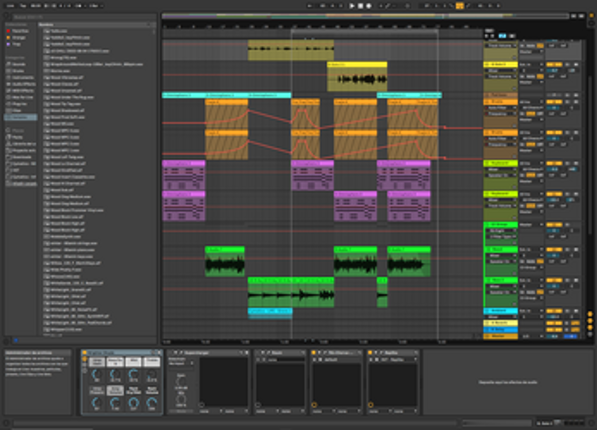Toggle the upper orange track's activator button
This screenshot has width=597, height=430.
[x=554, y=102]
